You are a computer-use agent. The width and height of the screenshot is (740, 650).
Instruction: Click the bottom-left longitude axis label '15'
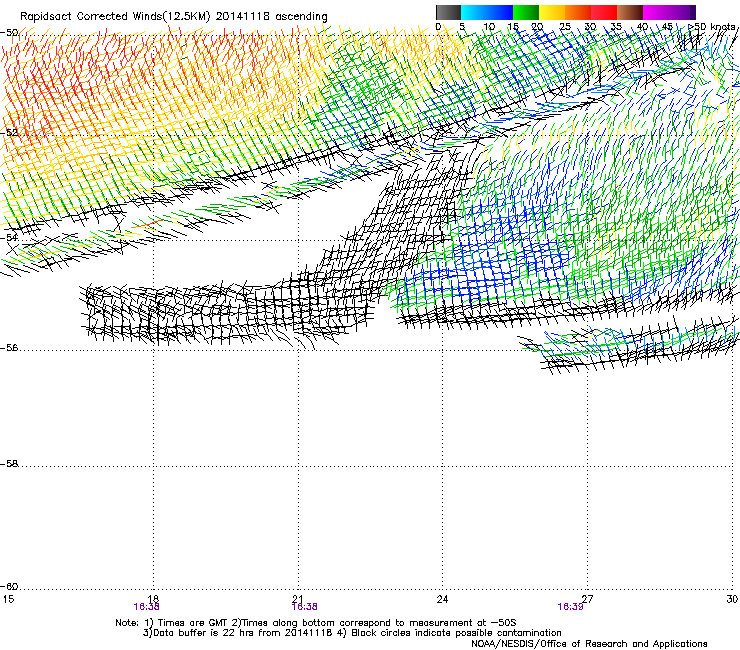tap(8, 599)
